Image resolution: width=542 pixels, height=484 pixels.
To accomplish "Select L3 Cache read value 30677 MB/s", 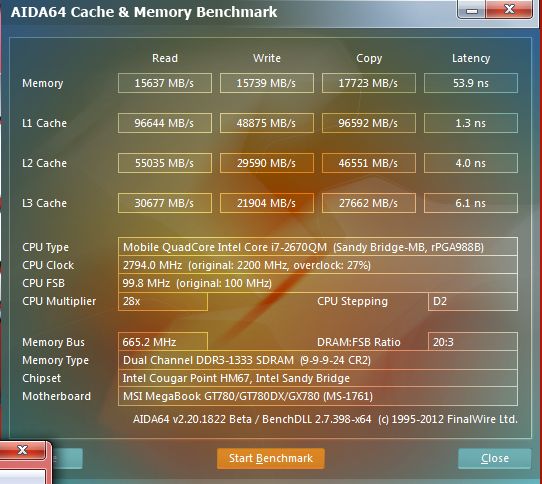I will pos(165,203).
